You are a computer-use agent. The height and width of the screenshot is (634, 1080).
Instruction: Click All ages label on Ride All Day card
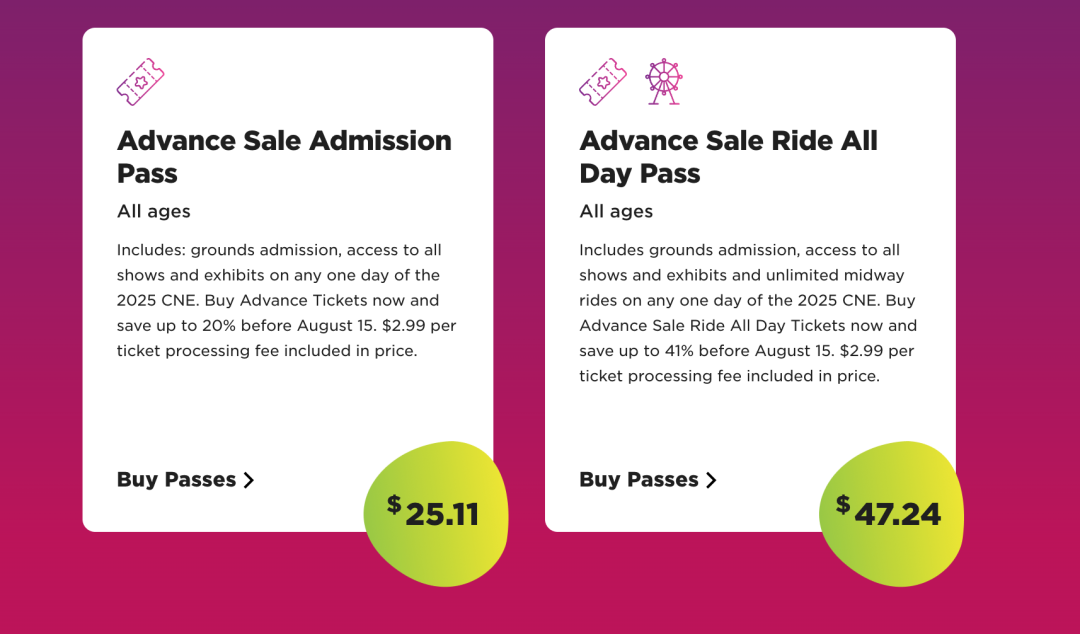616,212
